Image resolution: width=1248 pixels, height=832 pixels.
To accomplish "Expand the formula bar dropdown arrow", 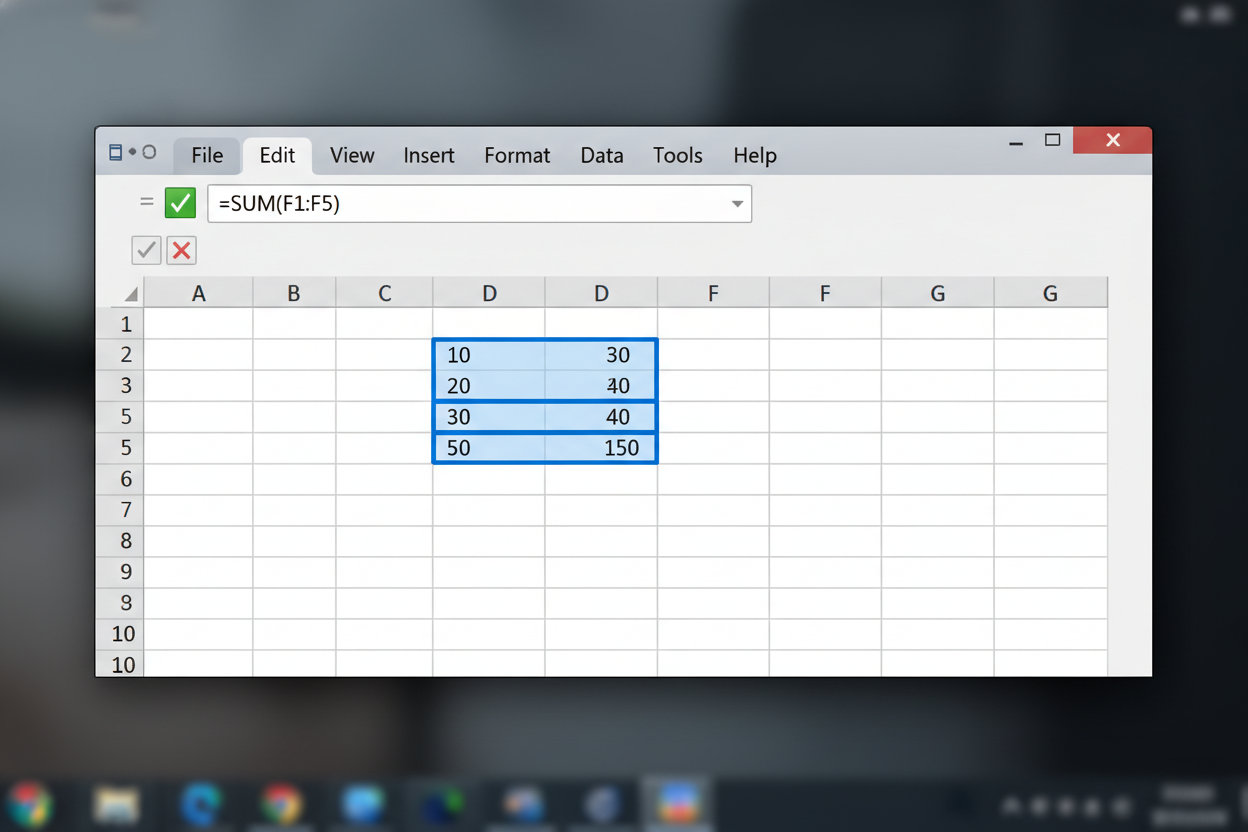I will pos(737,204).
